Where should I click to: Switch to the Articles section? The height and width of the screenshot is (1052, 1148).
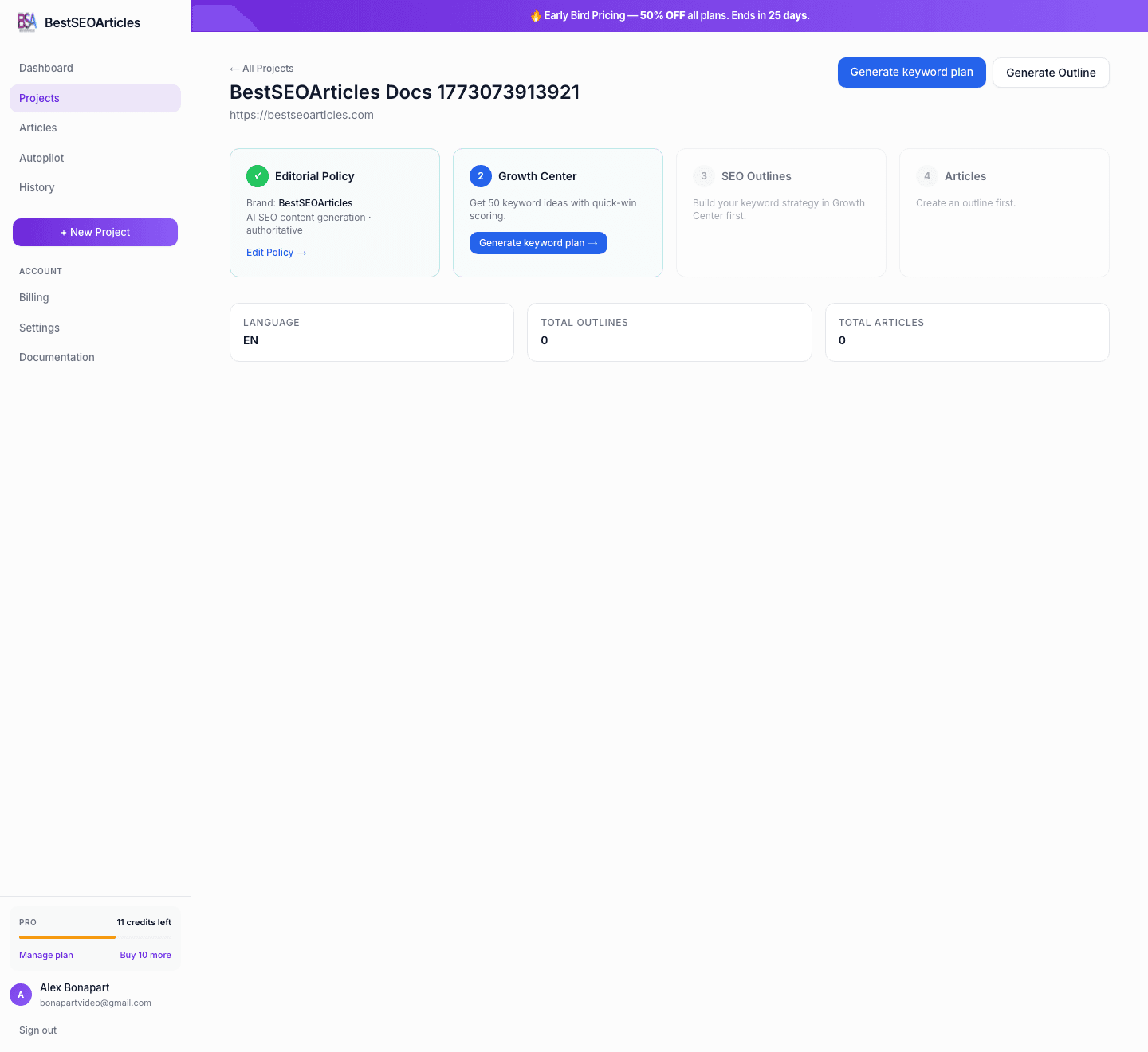pos(37,128)
